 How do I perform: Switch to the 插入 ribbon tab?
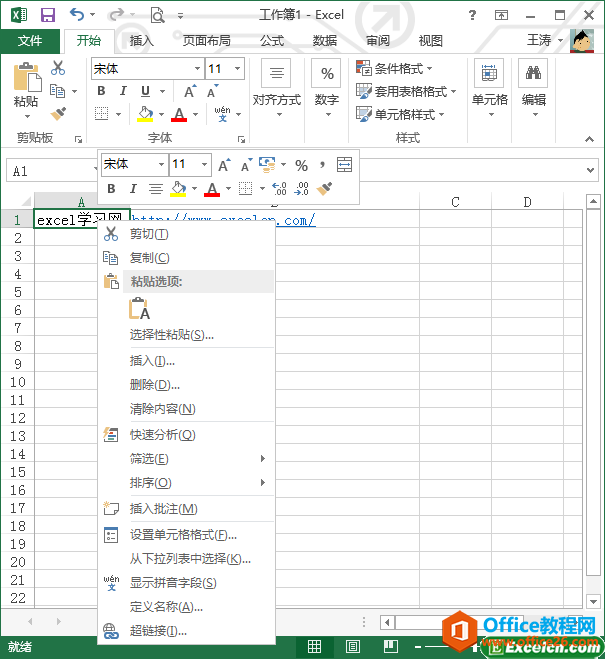[x=142, y=41]
